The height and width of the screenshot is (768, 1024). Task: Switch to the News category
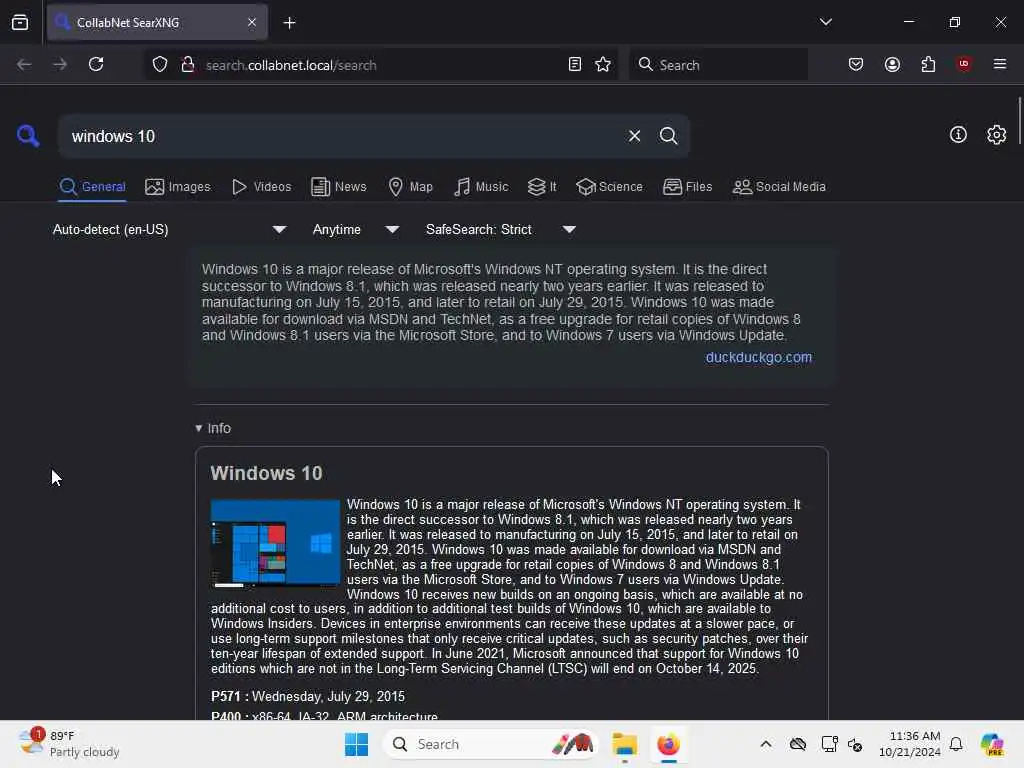pyautogui.click(x=339, y=187)
